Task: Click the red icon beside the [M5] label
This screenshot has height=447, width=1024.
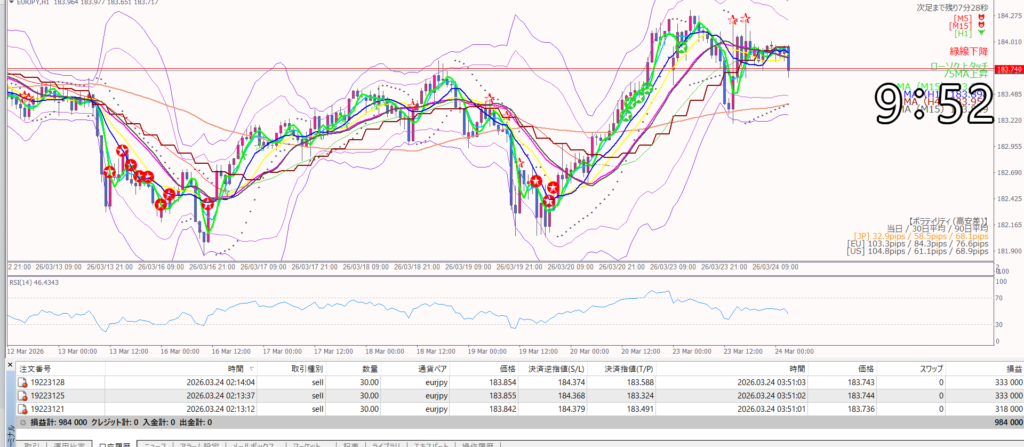Action: (980, 19)
